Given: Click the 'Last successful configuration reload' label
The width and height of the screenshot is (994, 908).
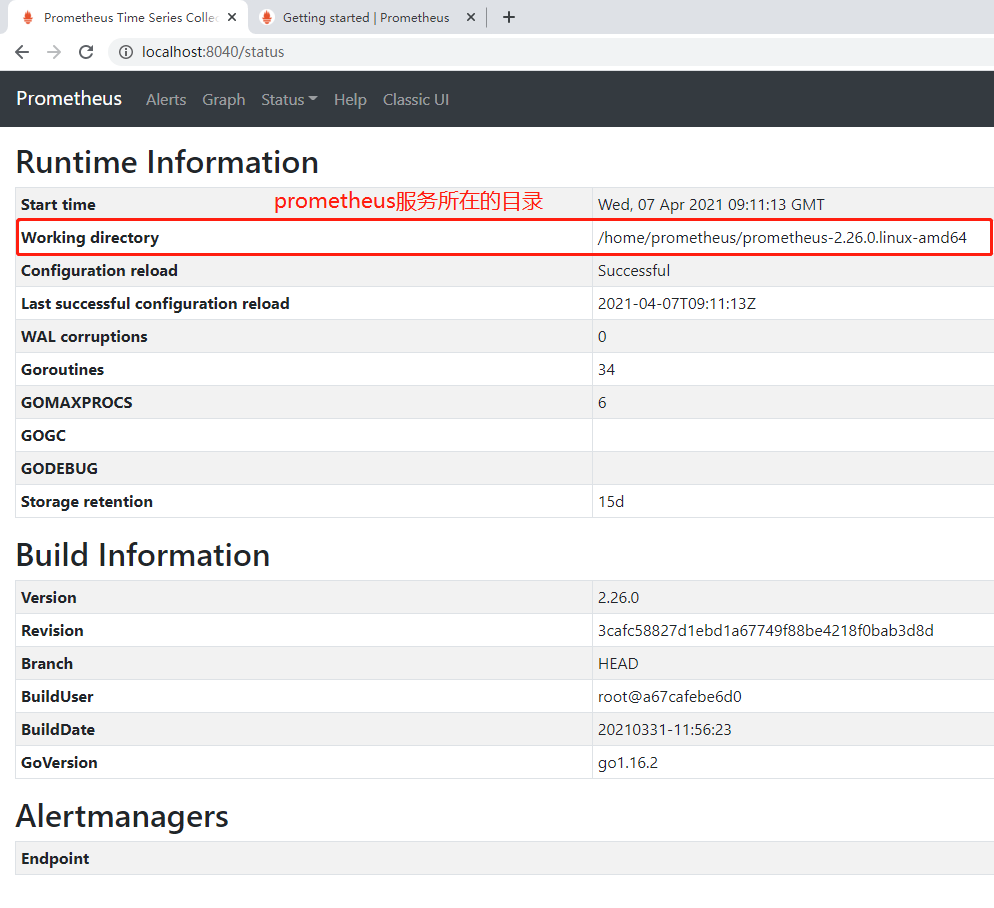Looking at the screenshot, I should 155,304.
